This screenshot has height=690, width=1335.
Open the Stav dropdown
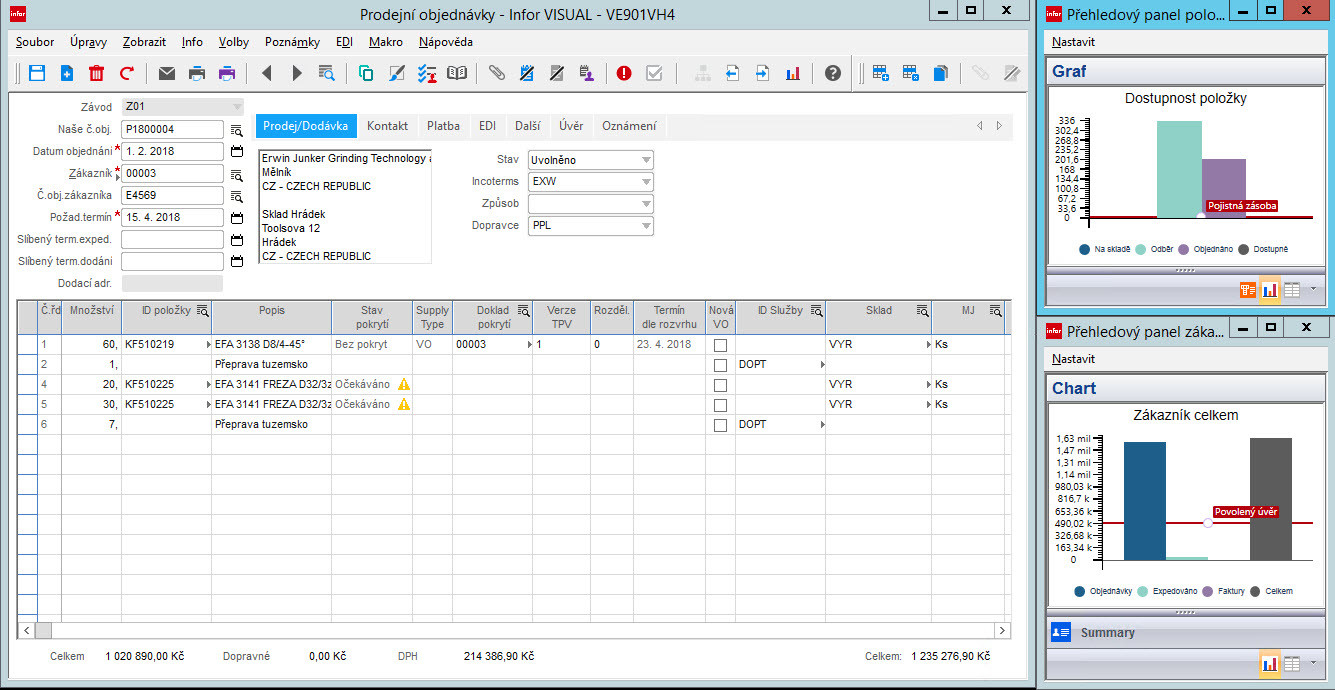click(x=646, y=160)
